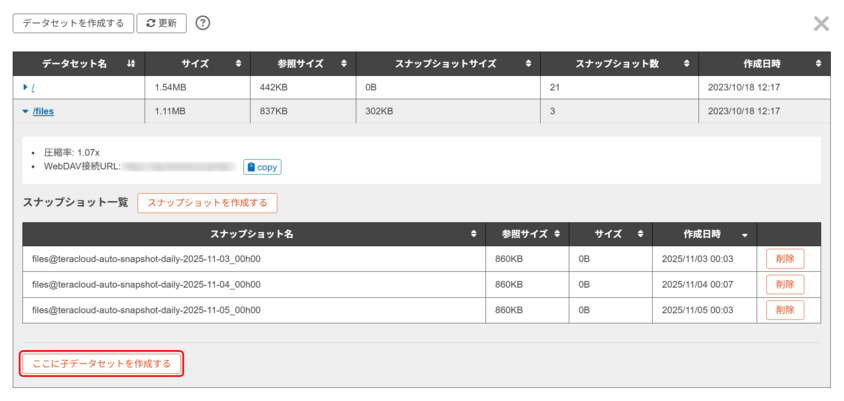This screenshot has width=844, height=401.
Task: Click データセットを作成する button
Action: (x=72, y=23)
